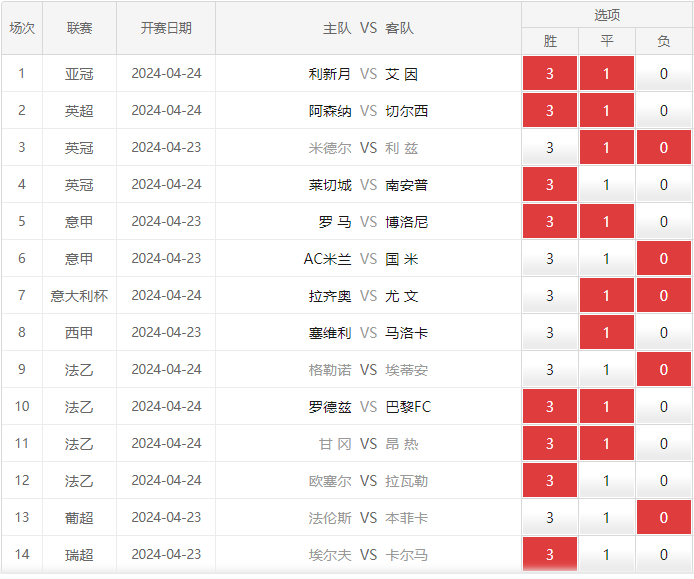Image resolution: width=694 pixels, height=579 pixels.
Task: Toggle loss option 0 for 拉齐奥 vs 尤文
Action: coord(664,295)
